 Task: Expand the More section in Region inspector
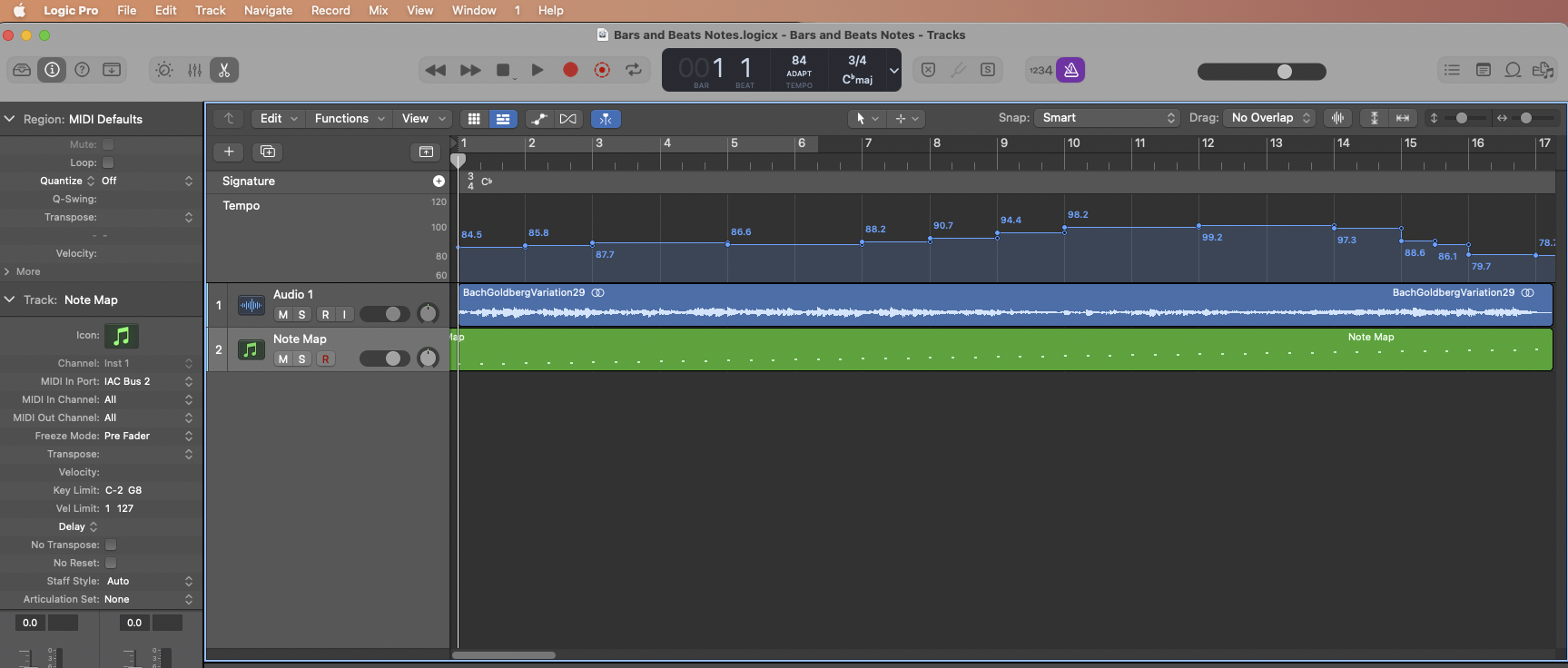[27, 271]
